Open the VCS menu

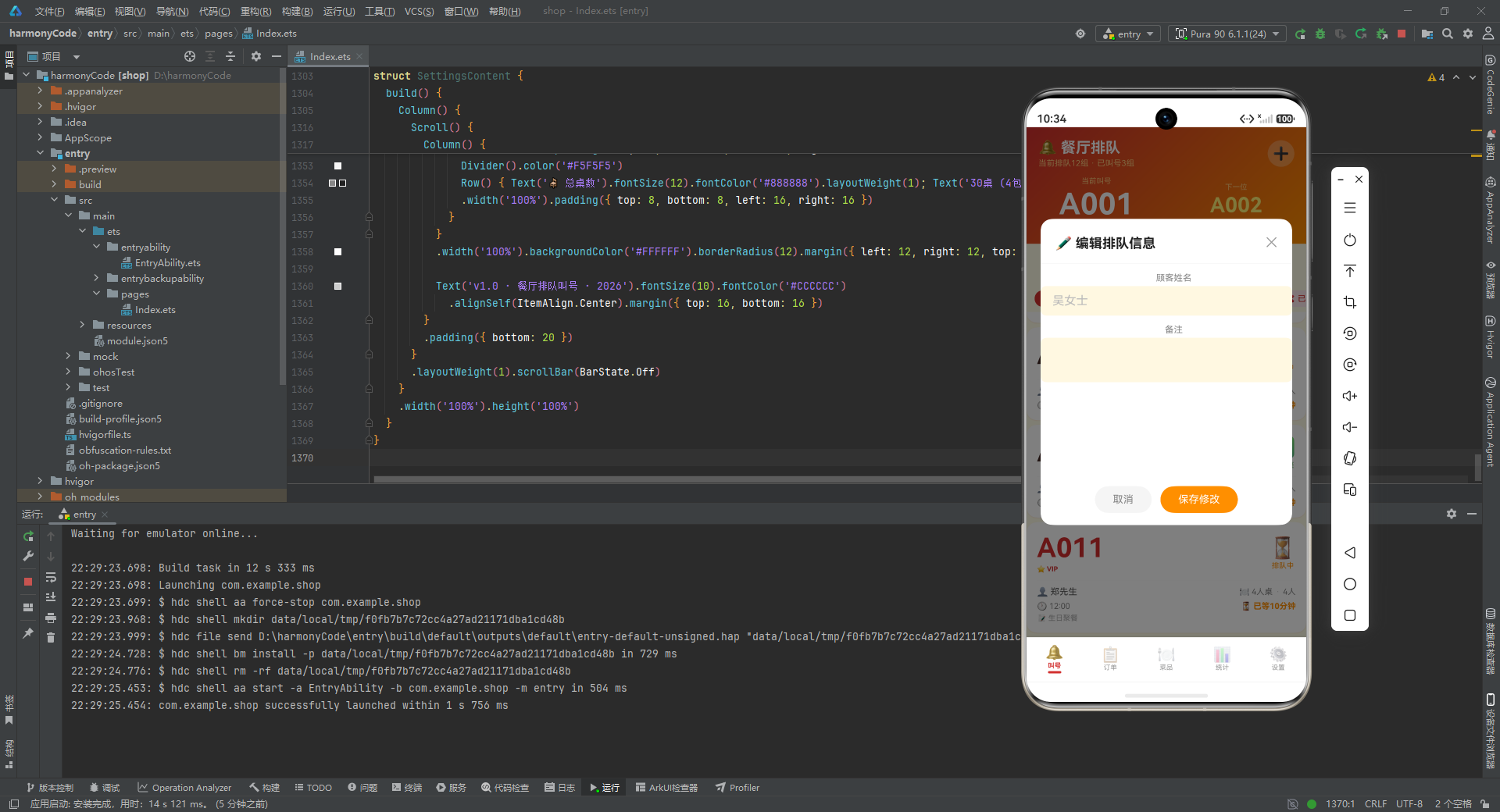tap(419, 11)
